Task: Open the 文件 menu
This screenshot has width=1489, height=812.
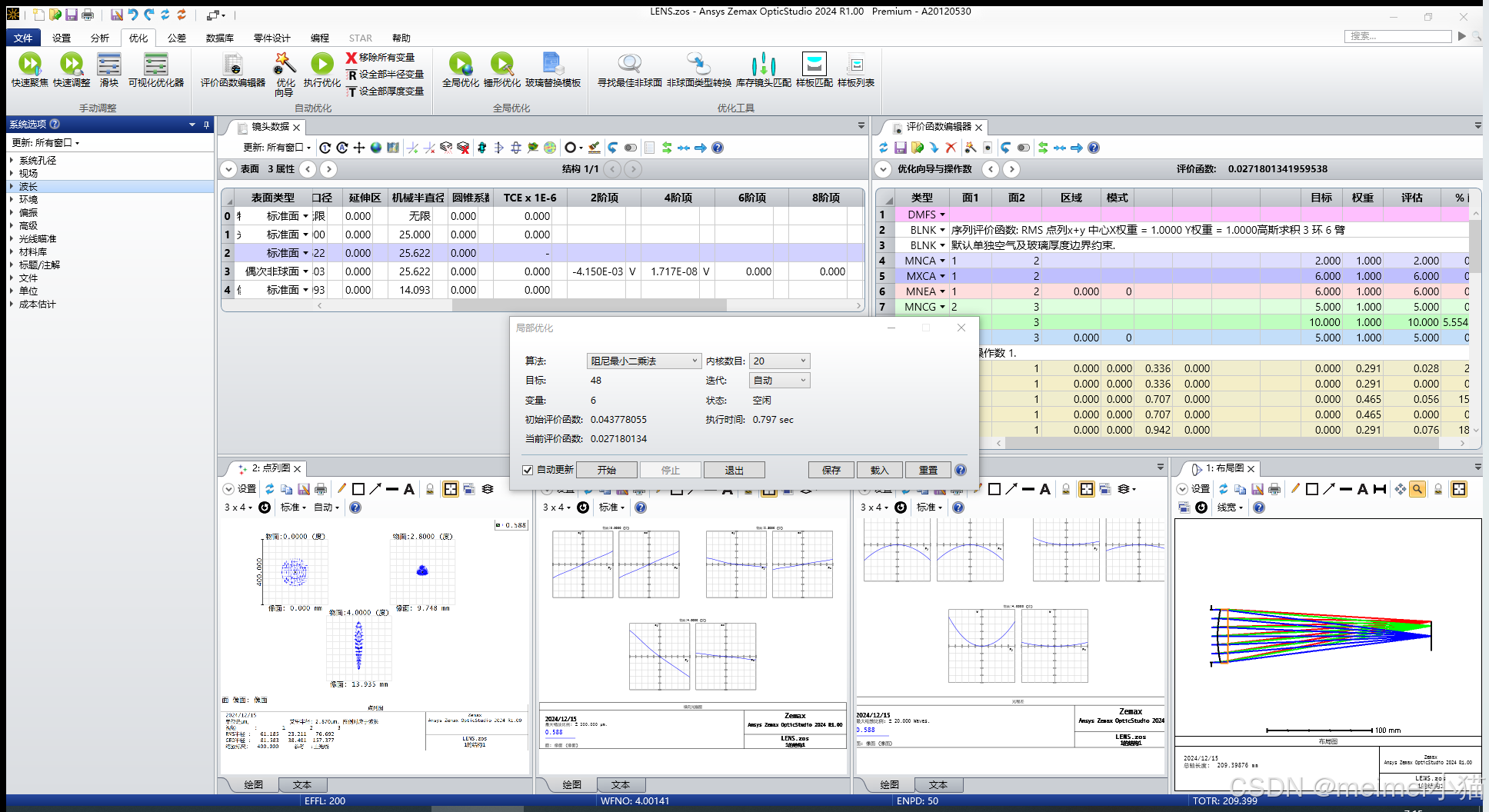Action: pos(23,38)
